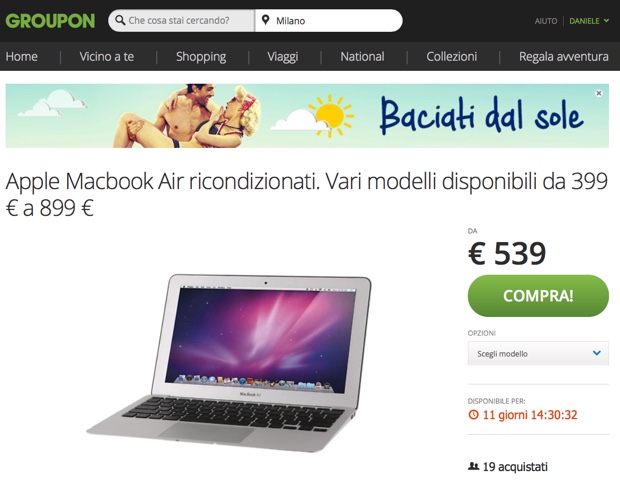
Task: Expand the Daniele account dropdown arrow
Action: [x=606, y=21]
